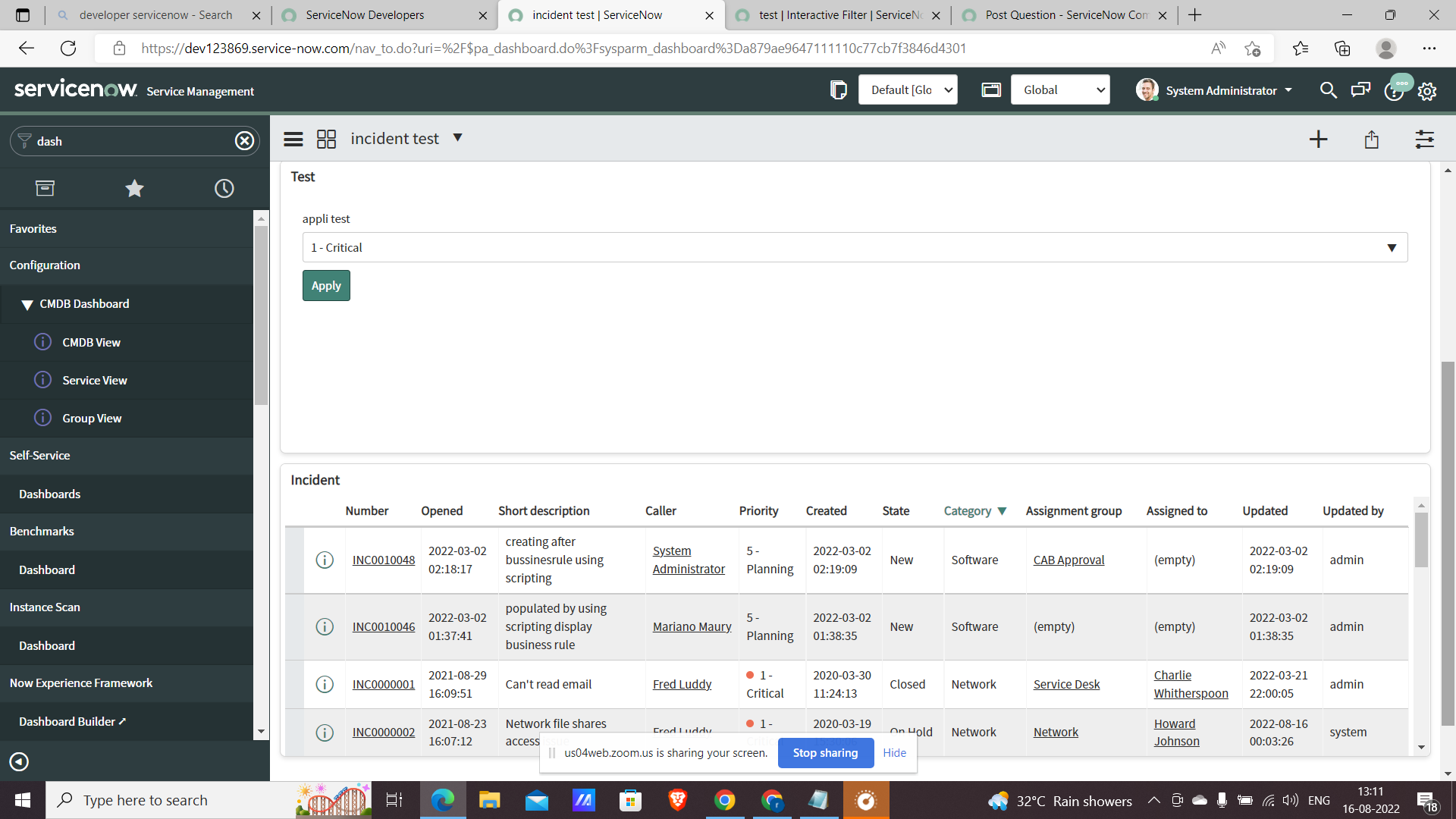Open dashboard configuration sliders icon
1456x819 pixels.
(x=1424, y=139)
